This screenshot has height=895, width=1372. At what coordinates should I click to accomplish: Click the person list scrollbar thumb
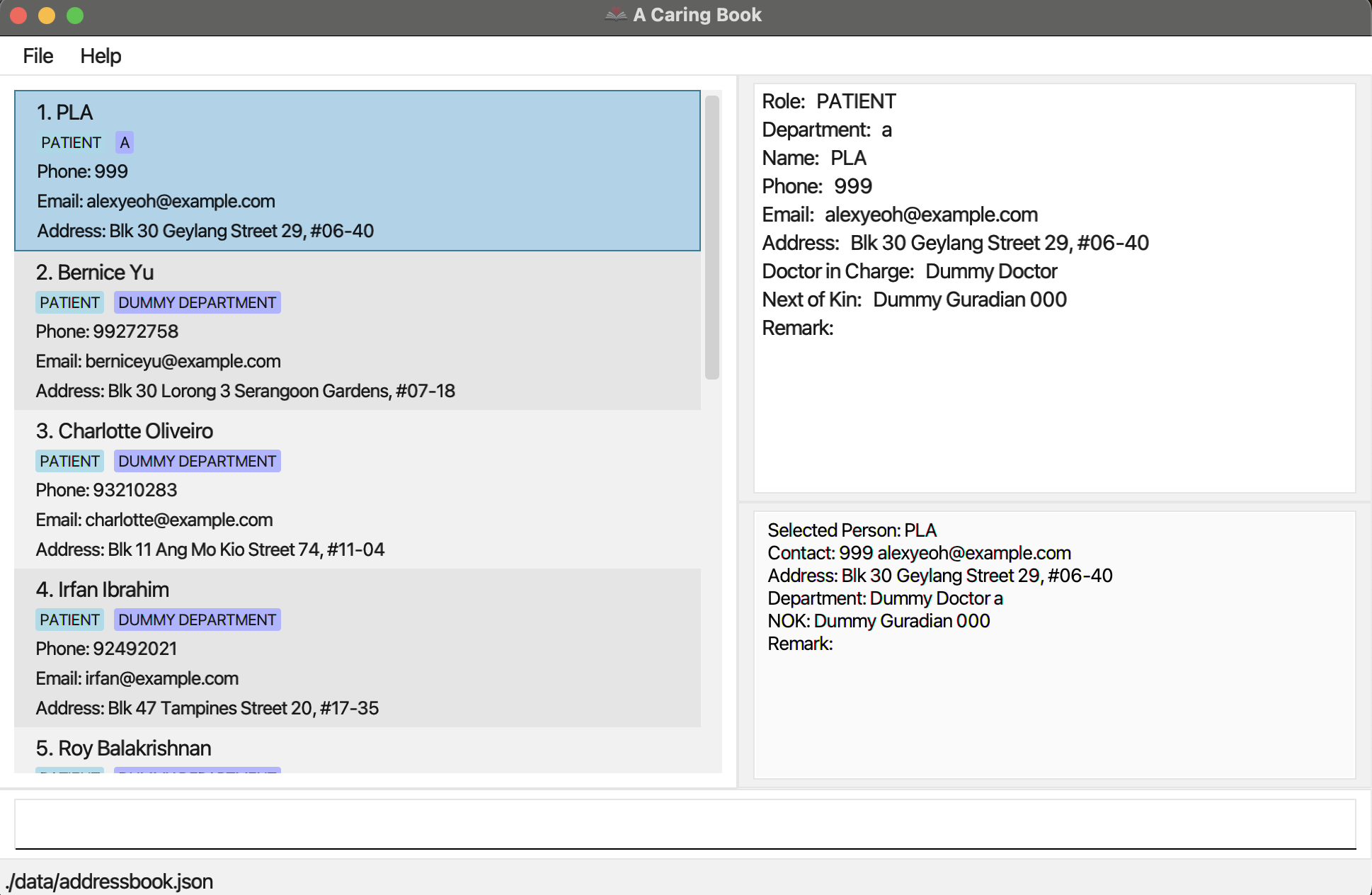712,237
